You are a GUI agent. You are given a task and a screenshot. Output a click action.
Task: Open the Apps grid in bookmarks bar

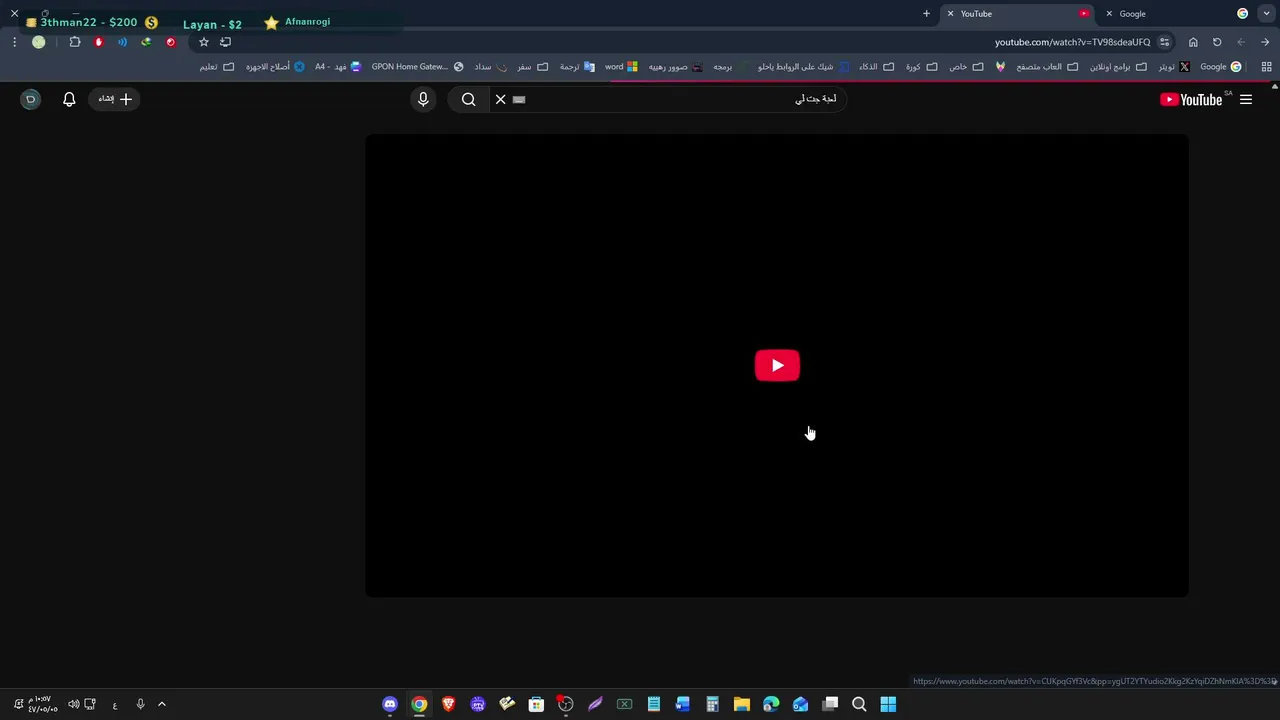[1266, 67]
